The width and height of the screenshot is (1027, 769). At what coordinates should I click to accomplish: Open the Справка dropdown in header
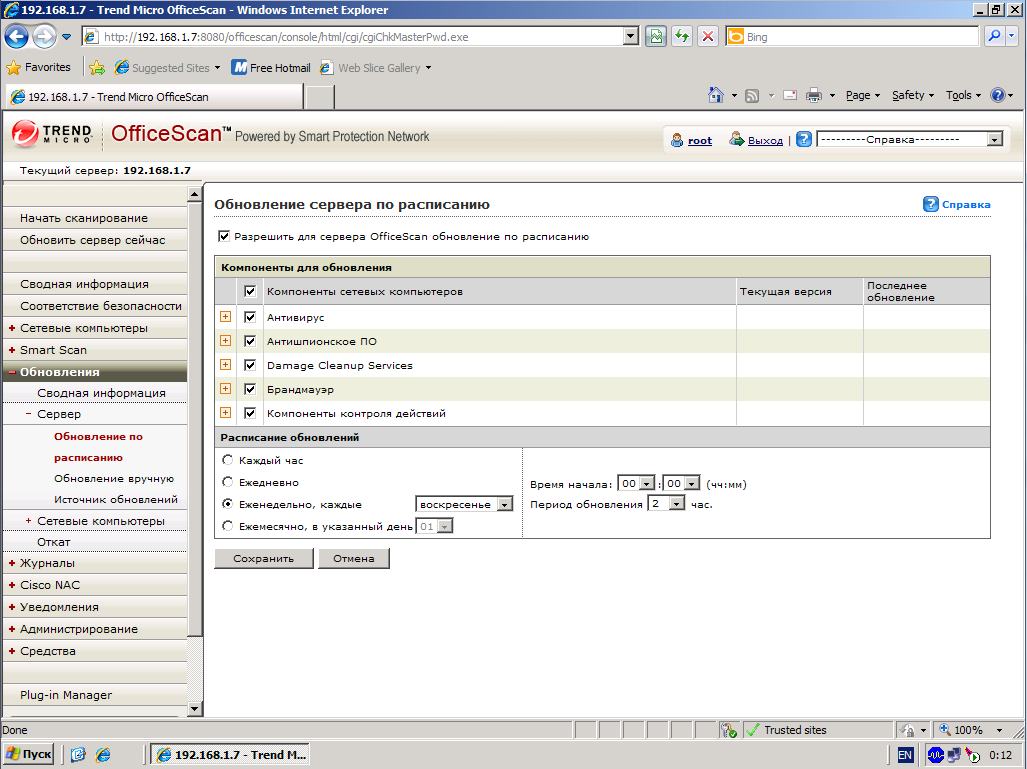click(910, 140)
